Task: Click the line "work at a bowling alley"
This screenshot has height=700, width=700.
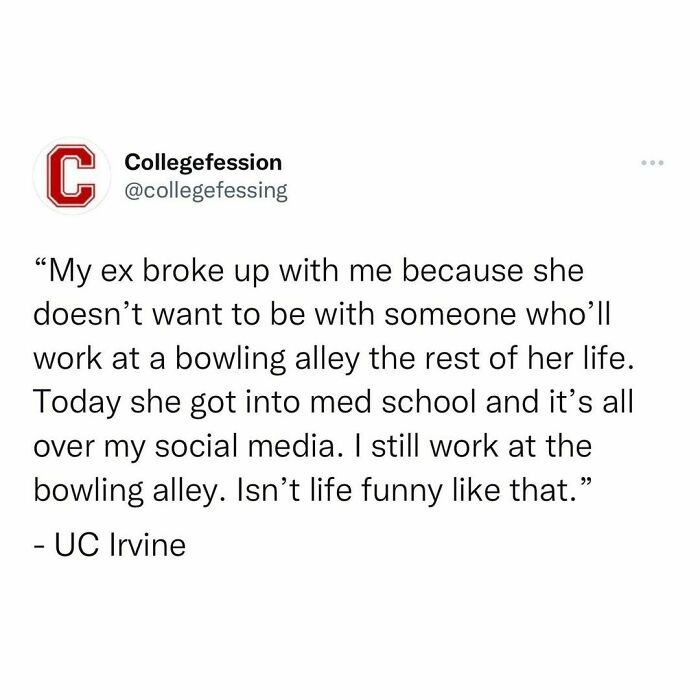Action: coord(333,359)
